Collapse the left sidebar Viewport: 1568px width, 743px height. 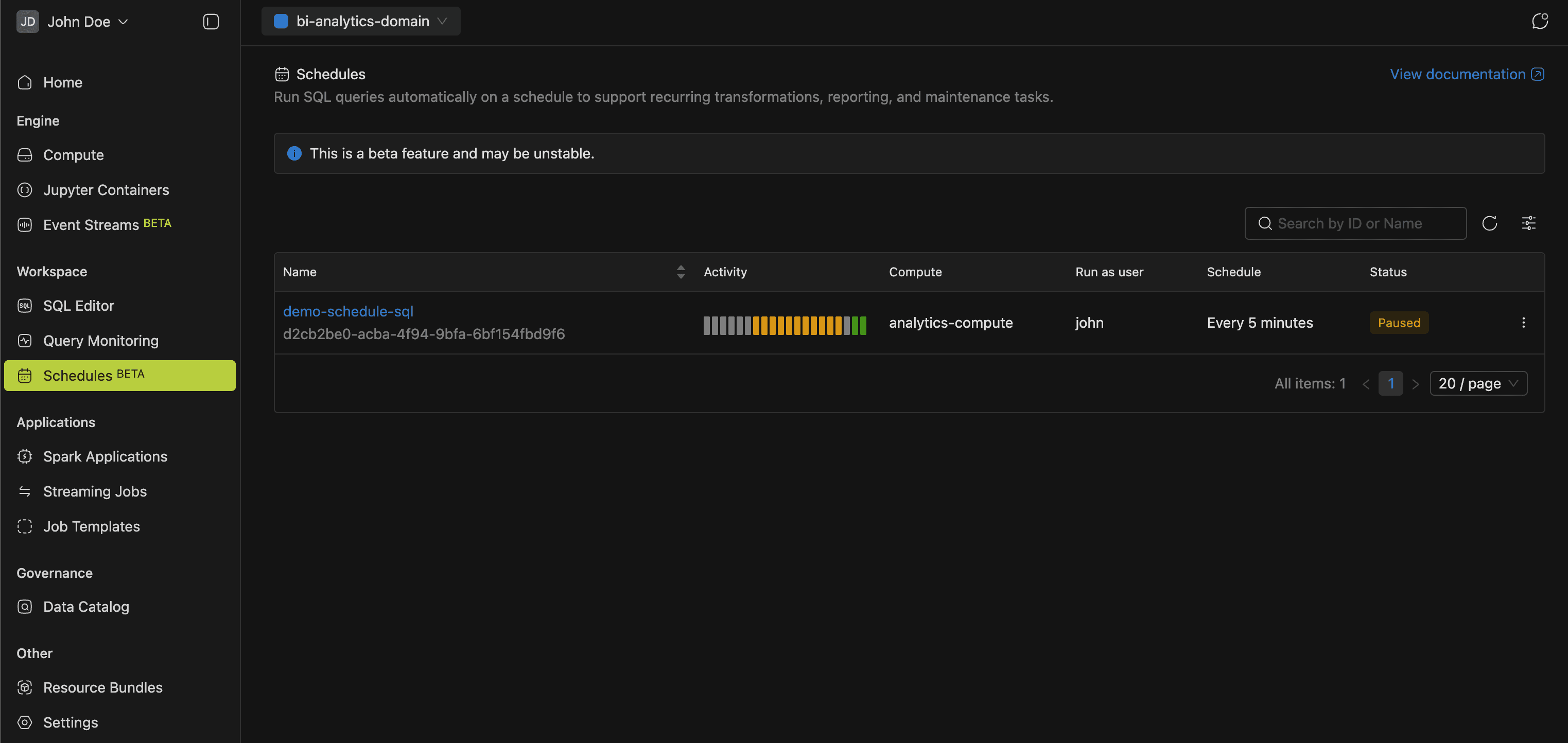(x=210, y=21)
